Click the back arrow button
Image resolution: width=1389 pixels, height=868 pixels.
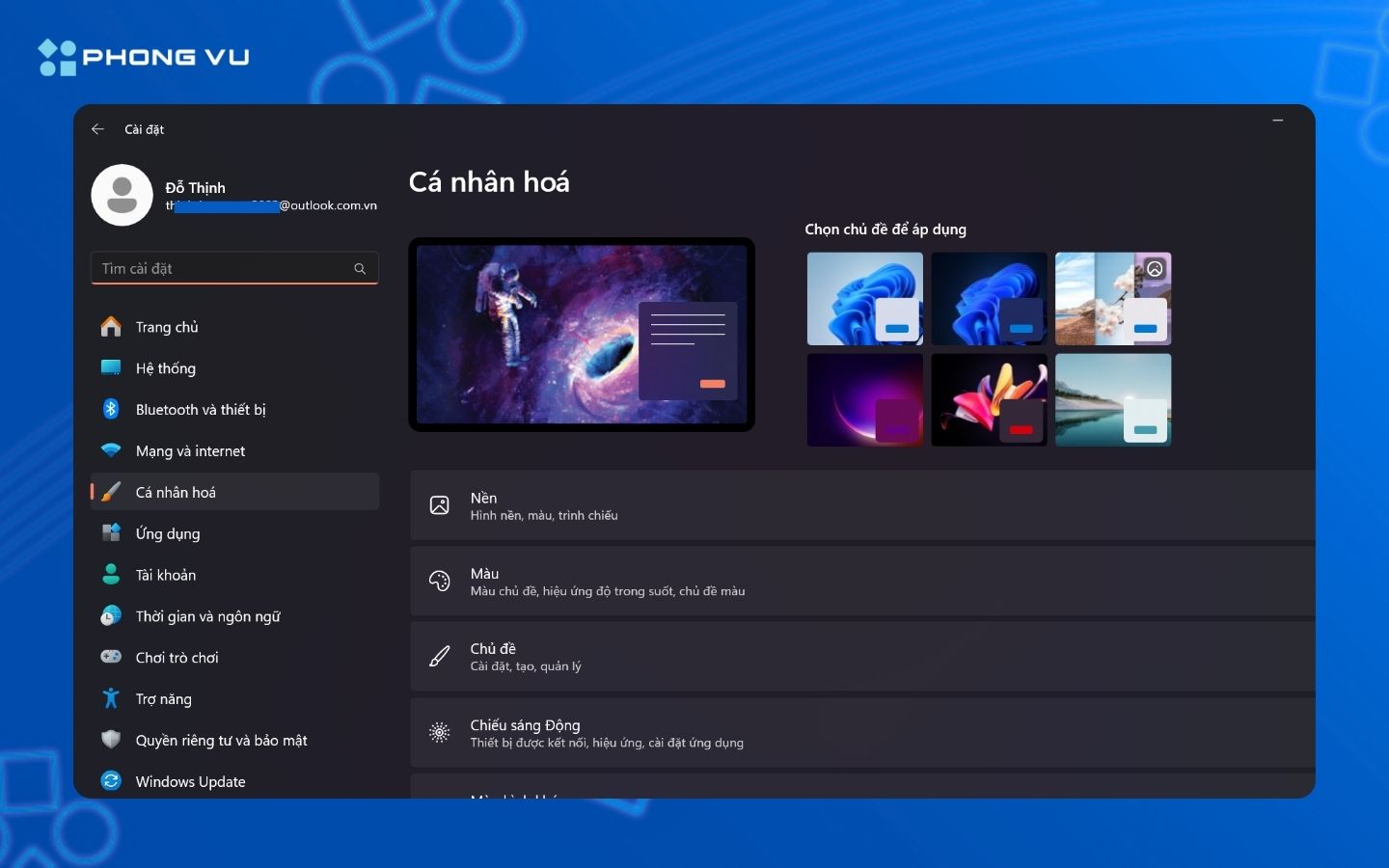pyautogui.click(x=97, y=129)
